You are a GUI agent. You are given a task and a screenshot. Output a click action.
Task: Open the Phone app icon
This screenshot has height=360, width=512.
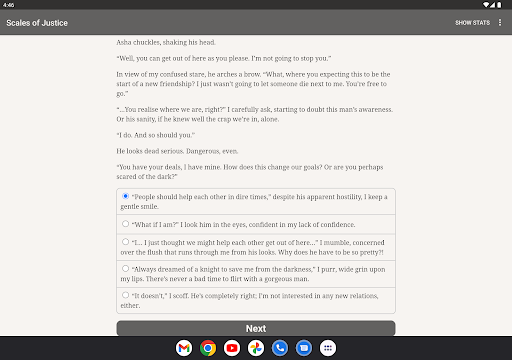pos(280,348)
